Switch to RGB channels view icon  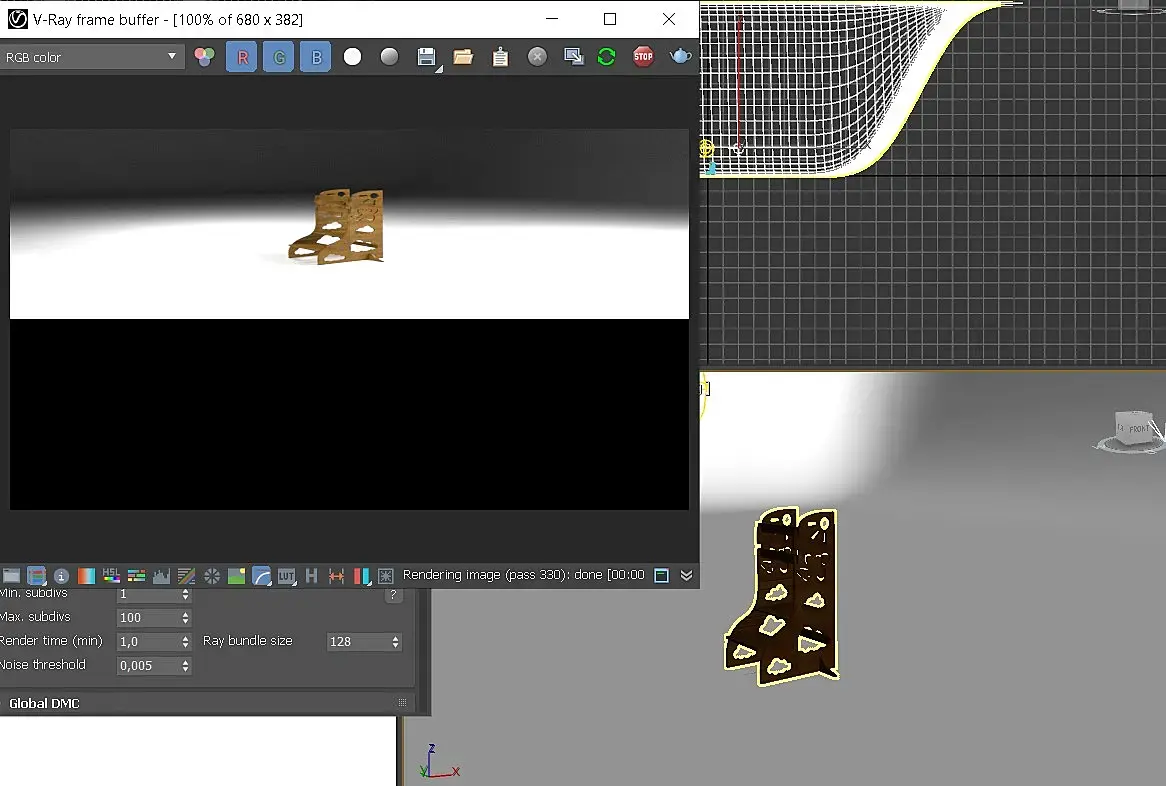(204, 57)
